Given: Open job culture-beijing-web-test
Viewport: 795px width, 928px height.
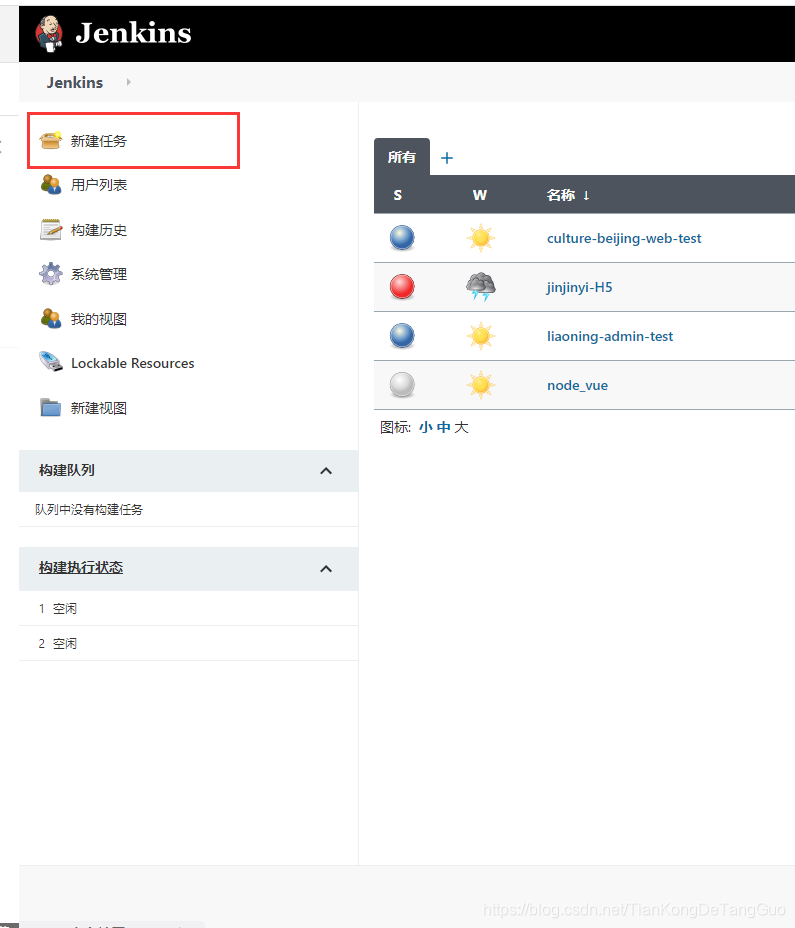Looking at the screenshot, I should coord(624,238).
